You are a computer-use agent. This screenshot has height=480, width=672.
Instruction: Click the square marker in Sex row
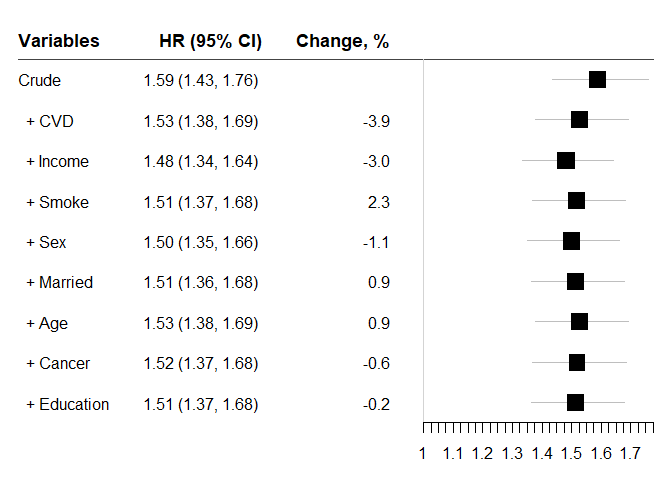[x=571, y=242]
